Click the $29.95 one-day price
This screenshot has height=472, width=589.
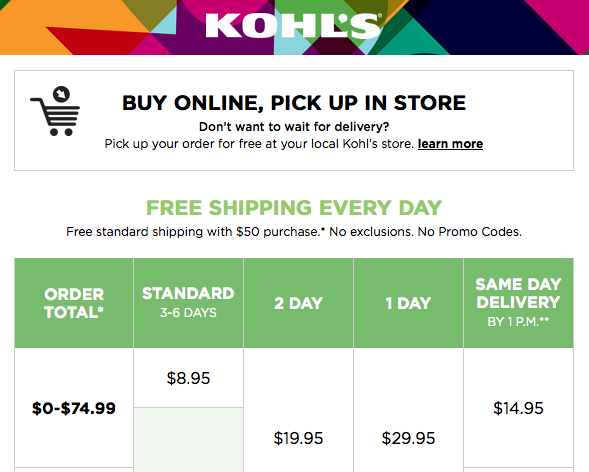pyautogui.click(x=408, y=438)
